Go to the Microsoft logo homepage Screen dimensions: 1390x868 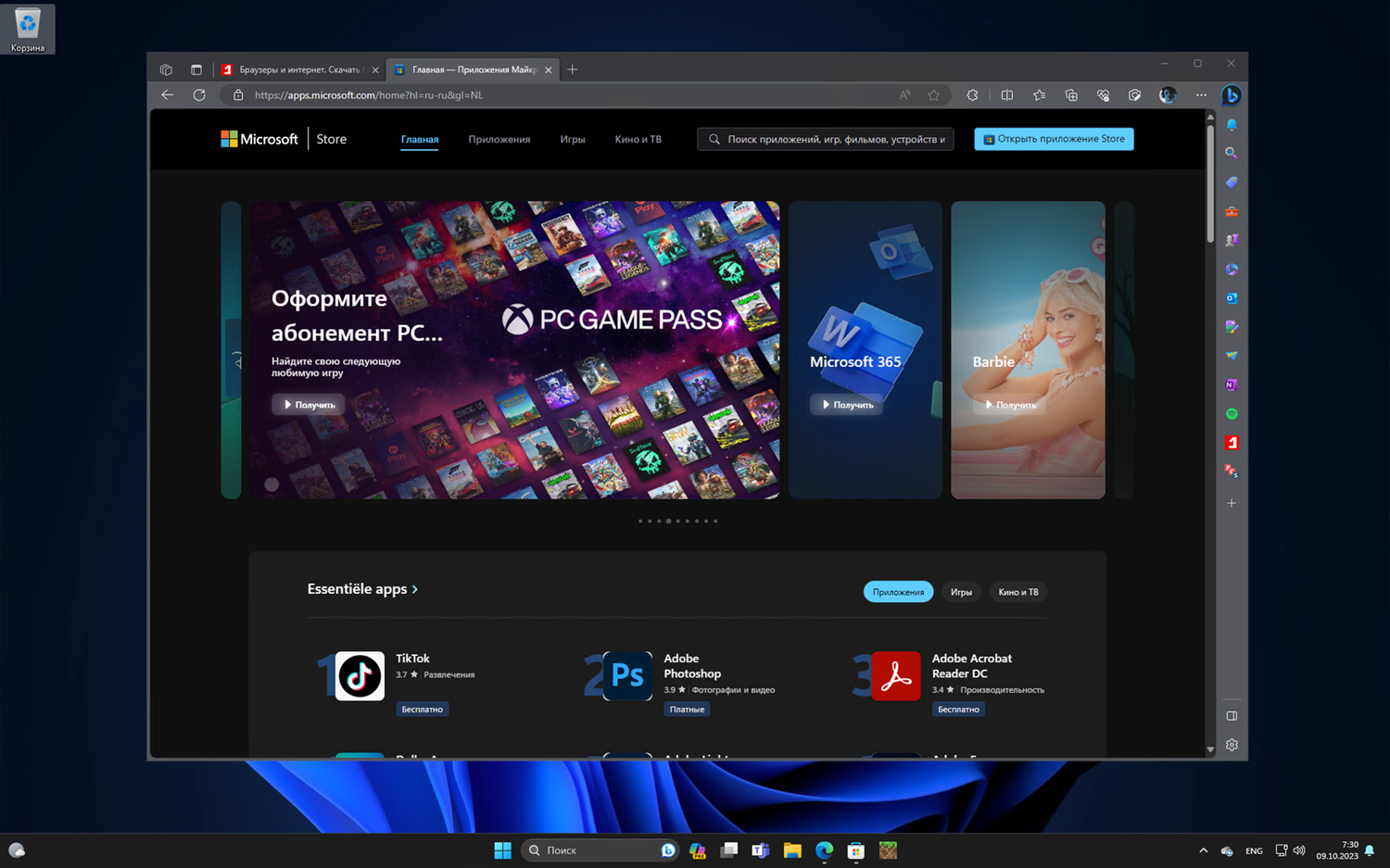tap(259, 139)
